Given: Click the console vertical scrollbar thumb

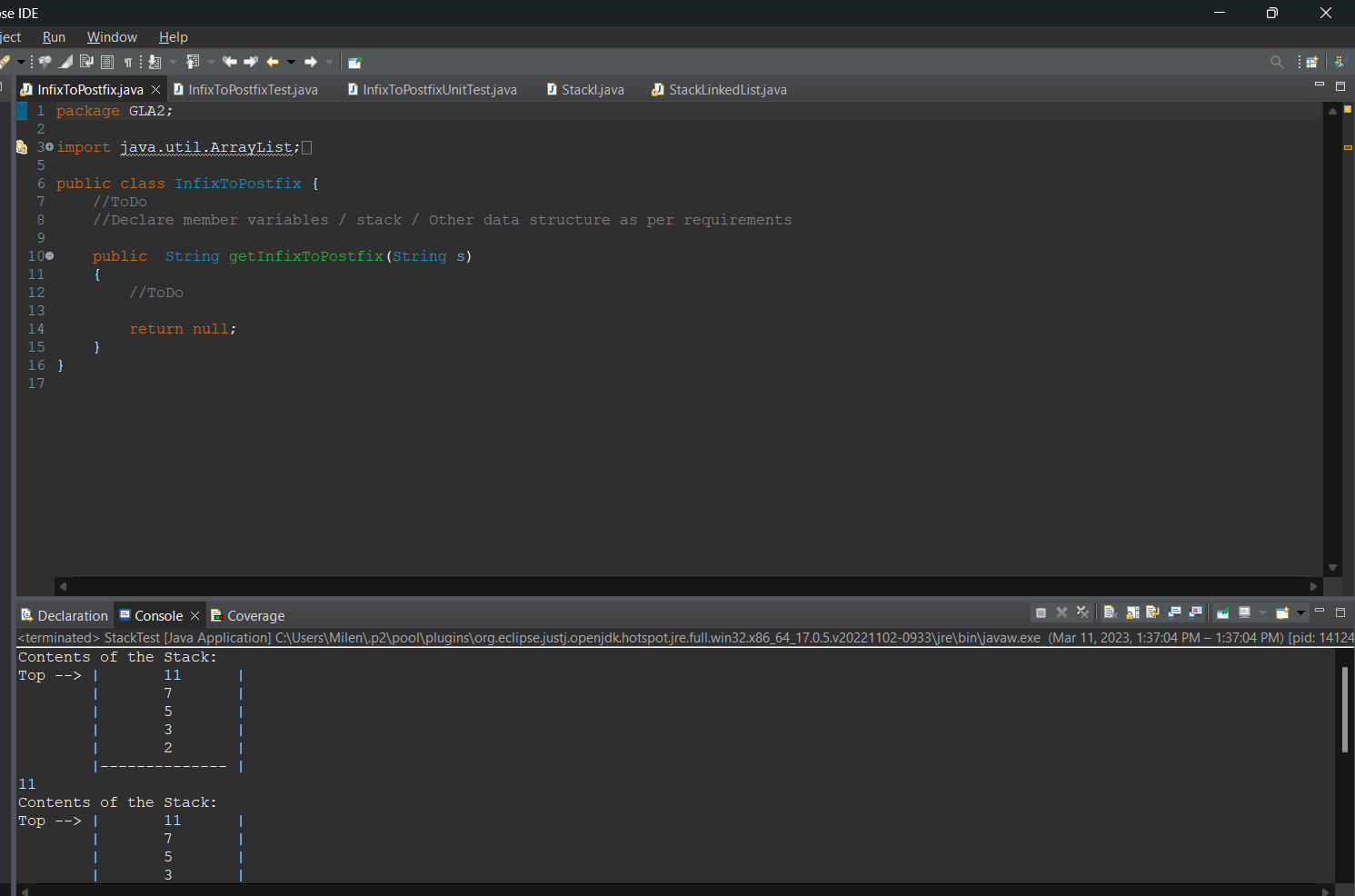Looking at the screenshot, I should (x=1344, y=709).
